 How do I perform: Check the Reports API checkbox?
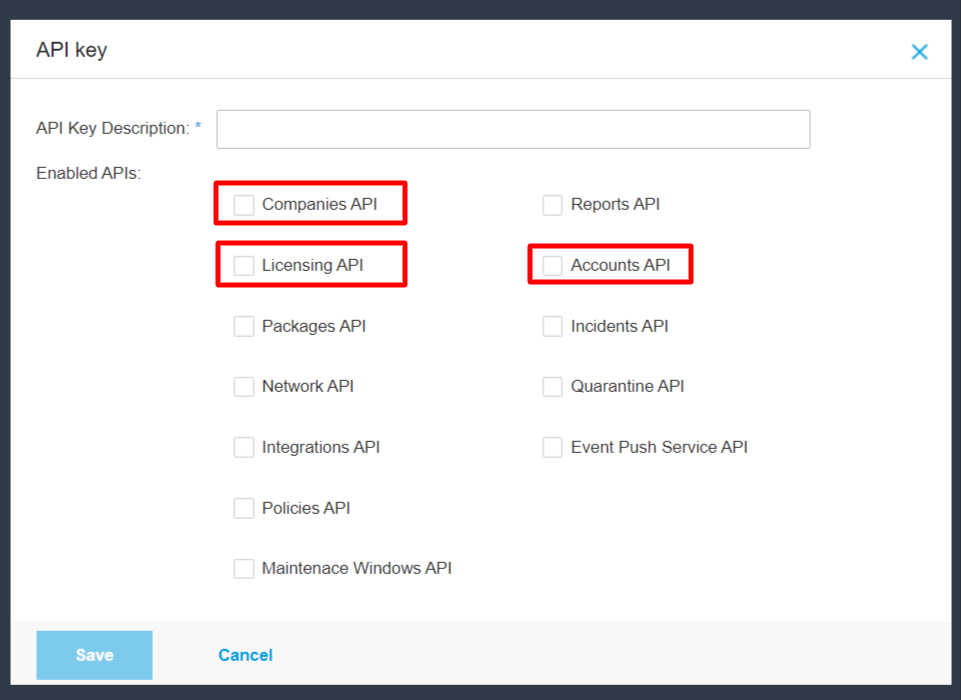pyautogui.click(x=552, y=205)
